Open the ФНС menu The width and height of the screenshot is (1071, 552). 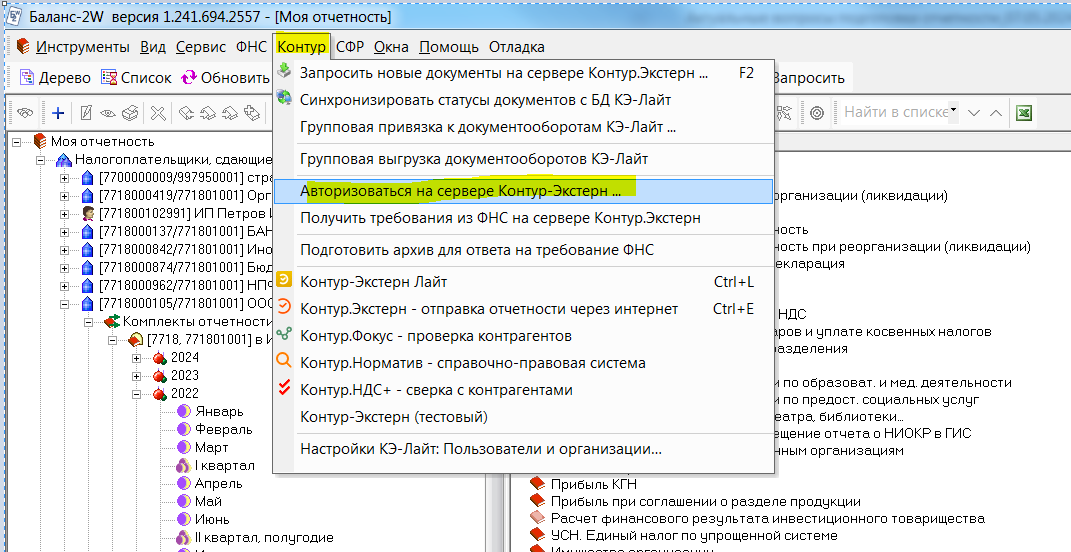pos(251,46)
